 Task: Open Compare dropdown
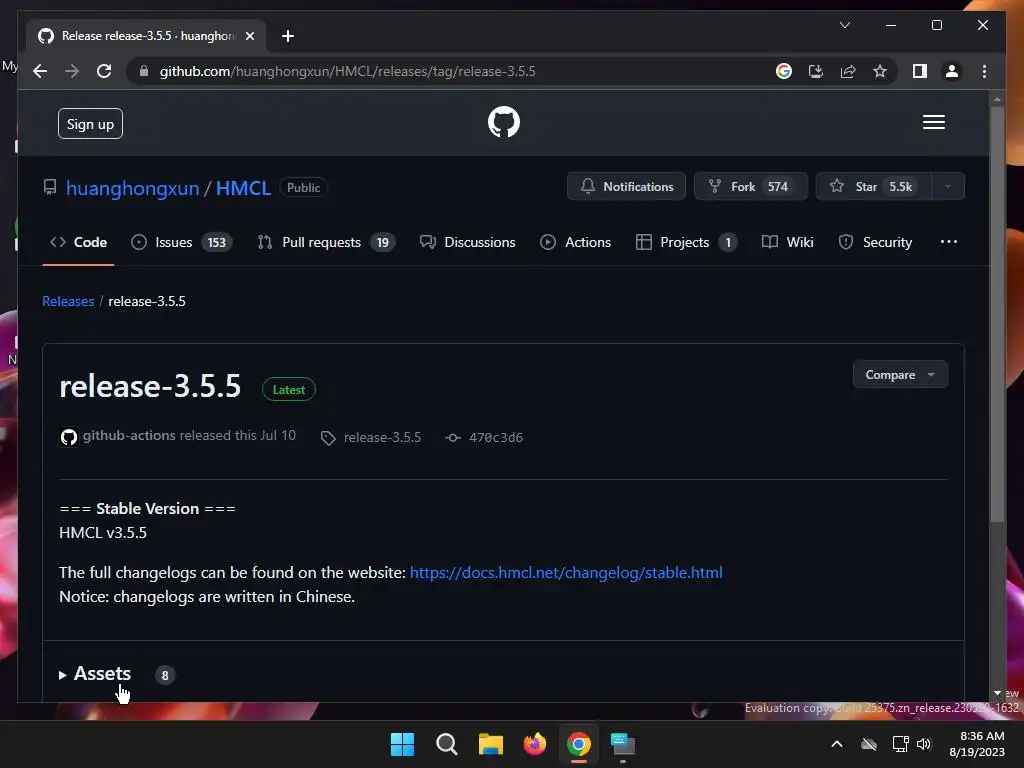pos(900,375)
